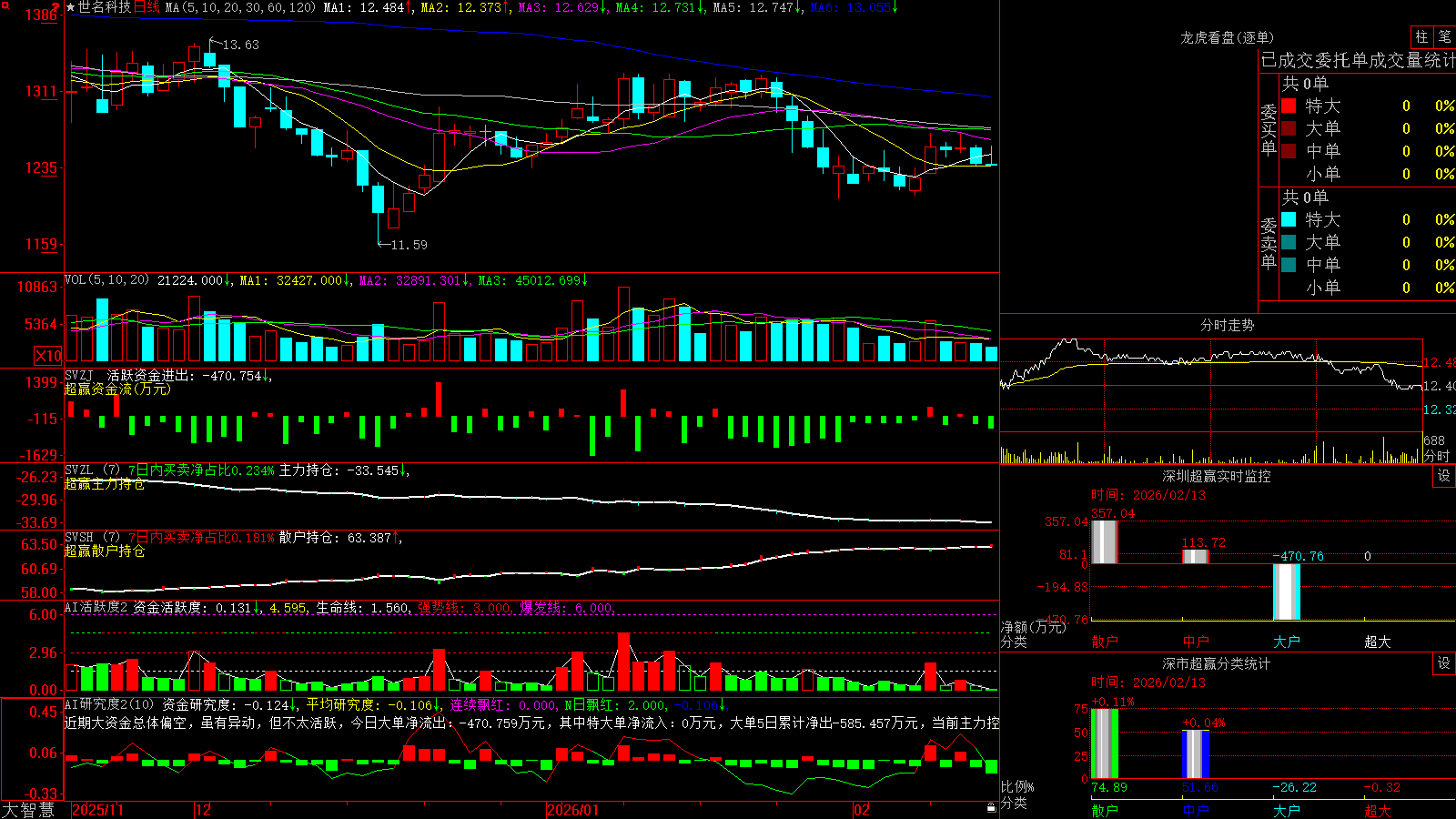Select the AI研究度2(10) indicator label

(109, 704)
